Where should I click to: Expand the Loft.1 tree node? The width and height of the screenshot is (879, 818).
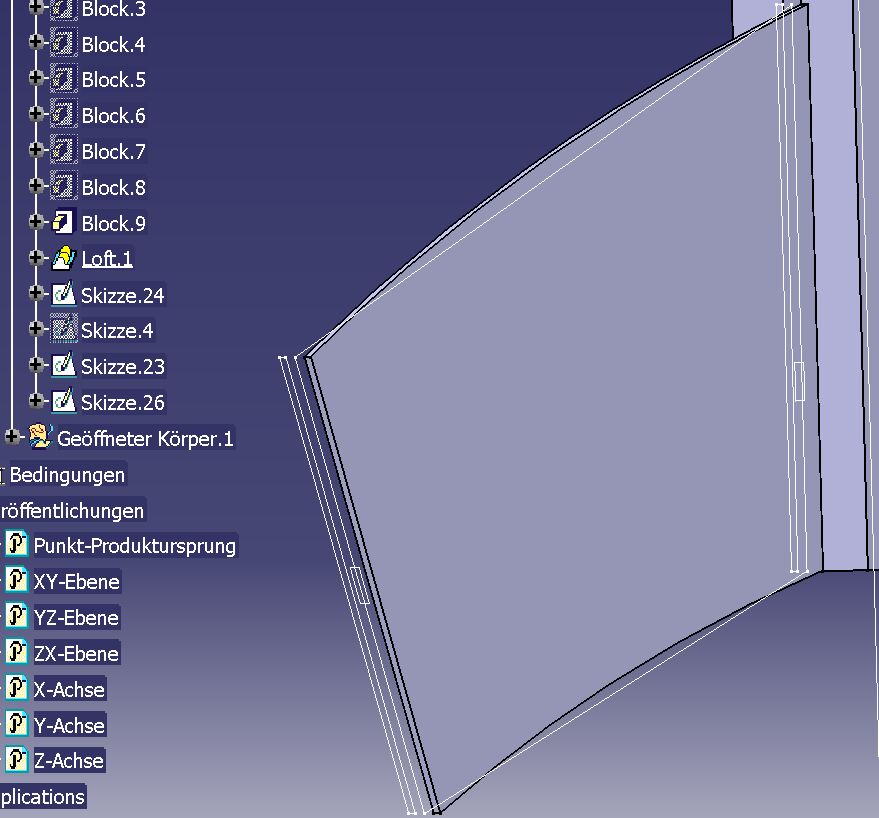(x=36, y=257)
